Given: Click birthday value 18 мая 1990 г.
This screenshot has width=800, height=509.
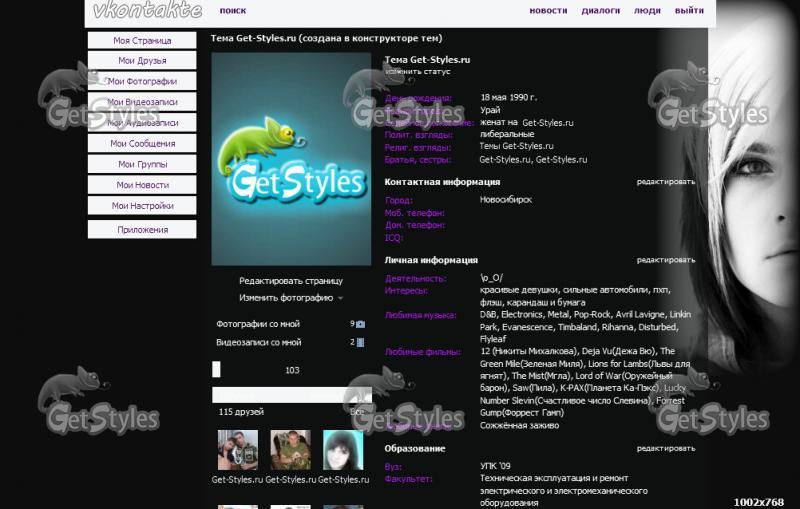Looking at the screenshot, I should (508, 97).
